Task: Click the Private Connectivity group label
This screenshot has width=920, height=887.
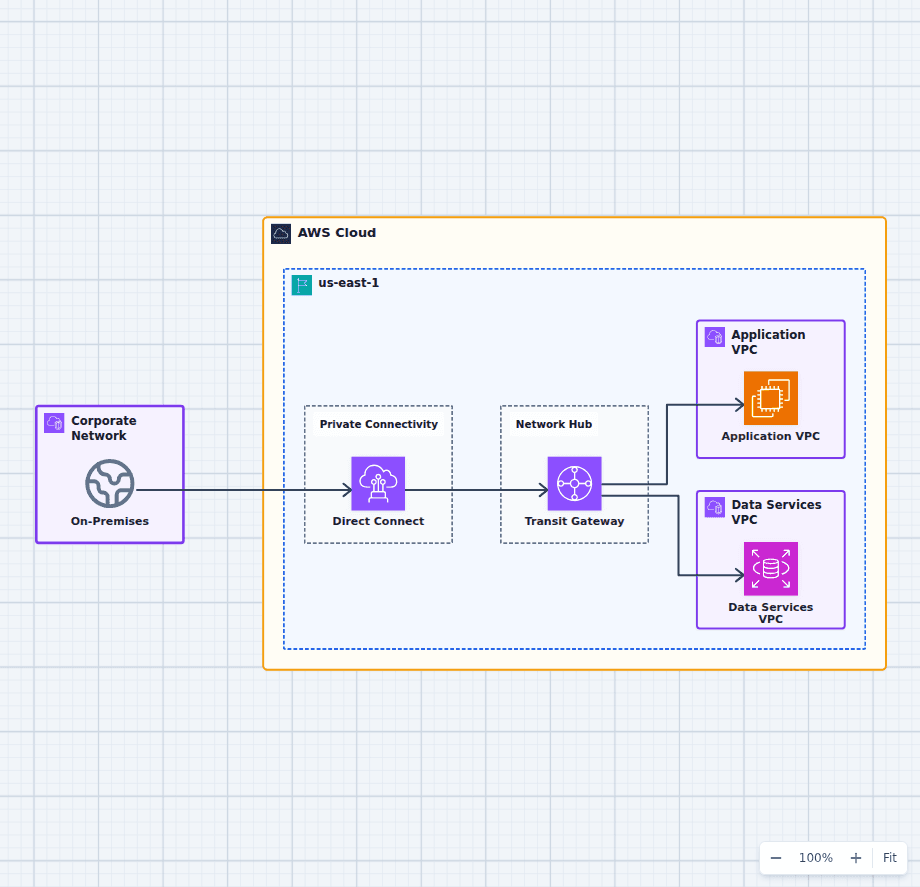Action: 378,424
